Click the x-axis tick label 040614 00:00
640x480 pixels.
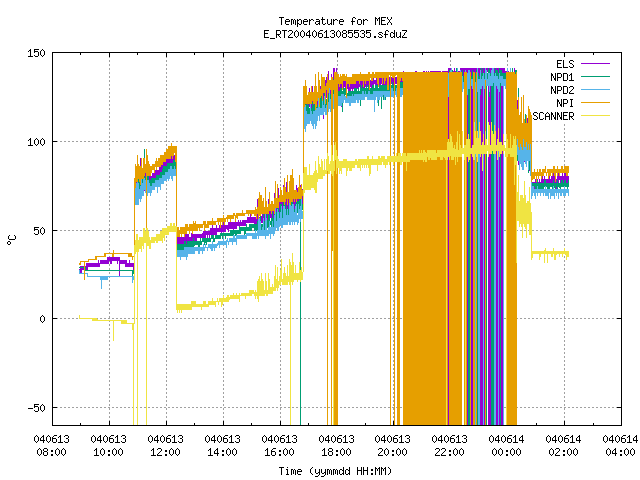pyautogui.click(x=507, y=446)
